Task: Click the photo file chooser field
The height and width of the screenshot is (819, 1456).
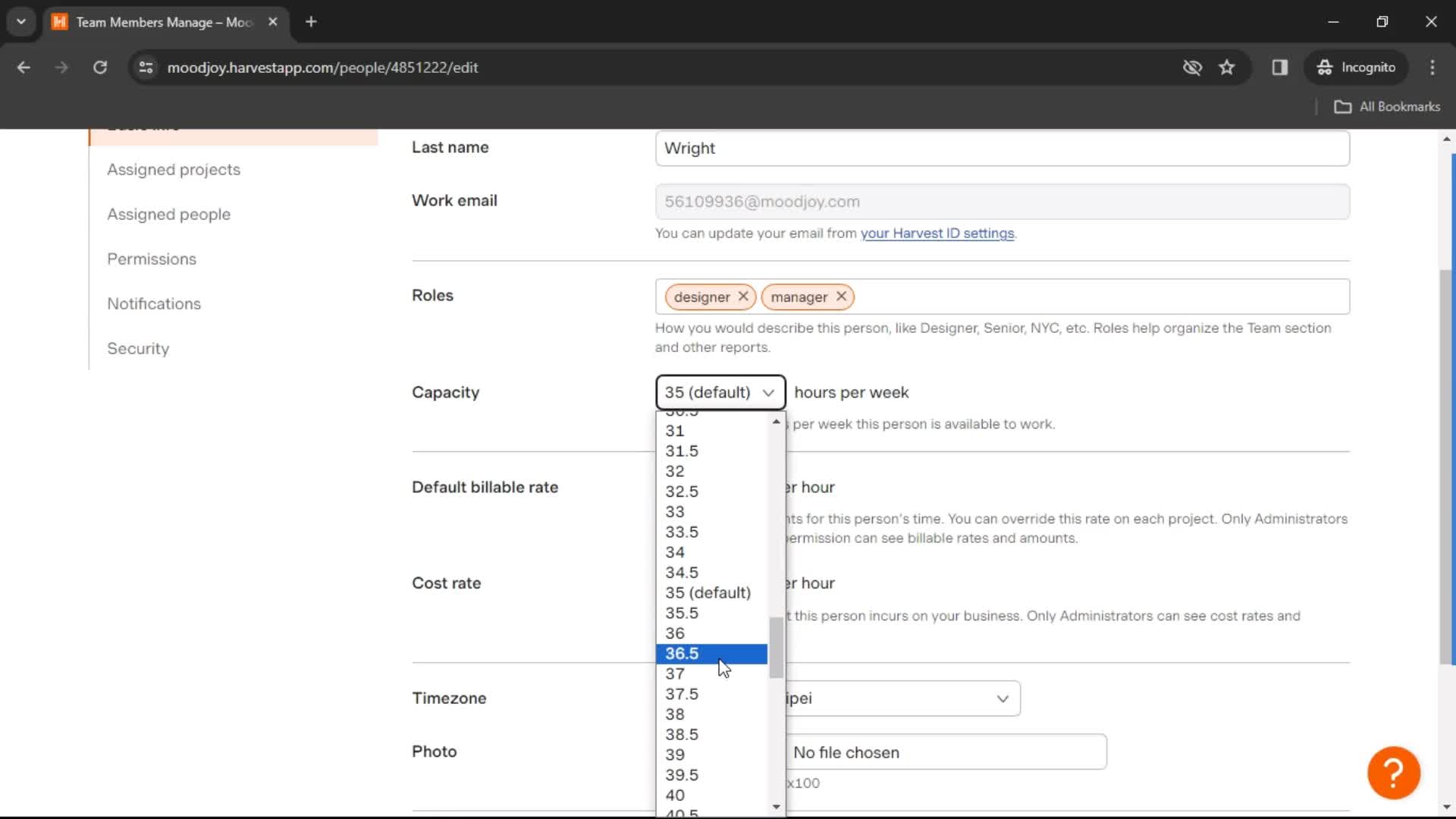Action: point(945,752)
